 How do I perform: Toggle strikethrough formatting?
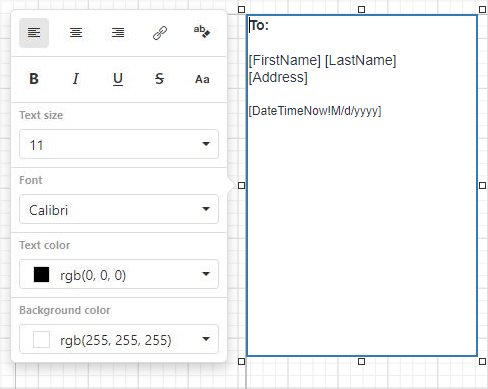click(160, 79)
